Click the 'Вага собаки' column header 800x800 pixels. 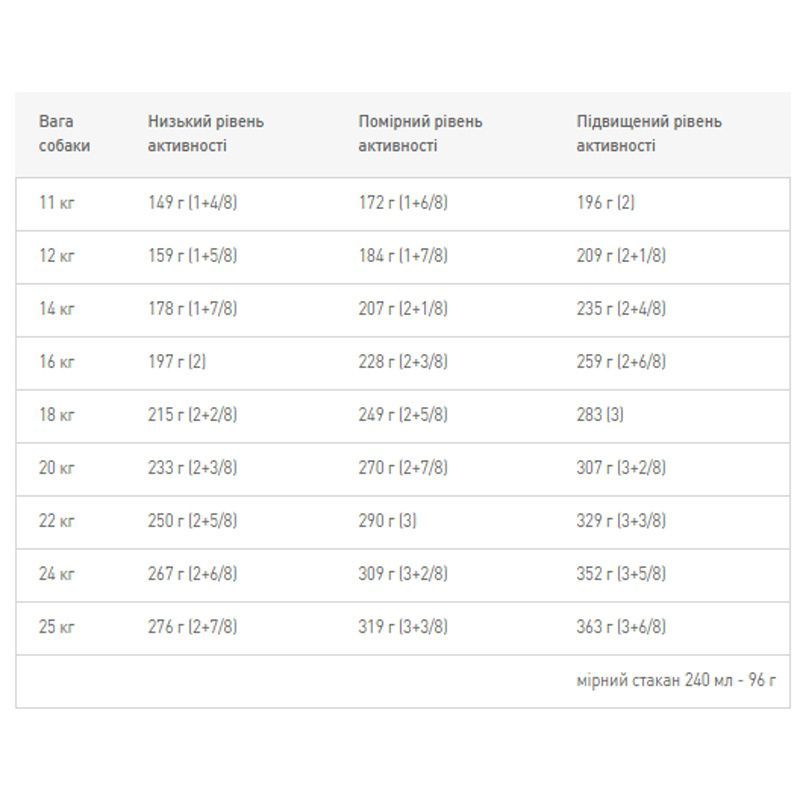[x=65, y=134]
